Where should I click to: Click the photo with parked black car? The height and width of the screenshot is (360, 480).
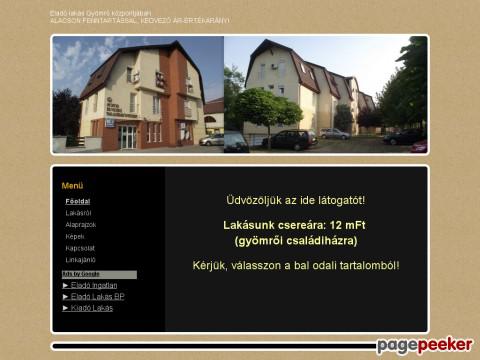(326, 94)
